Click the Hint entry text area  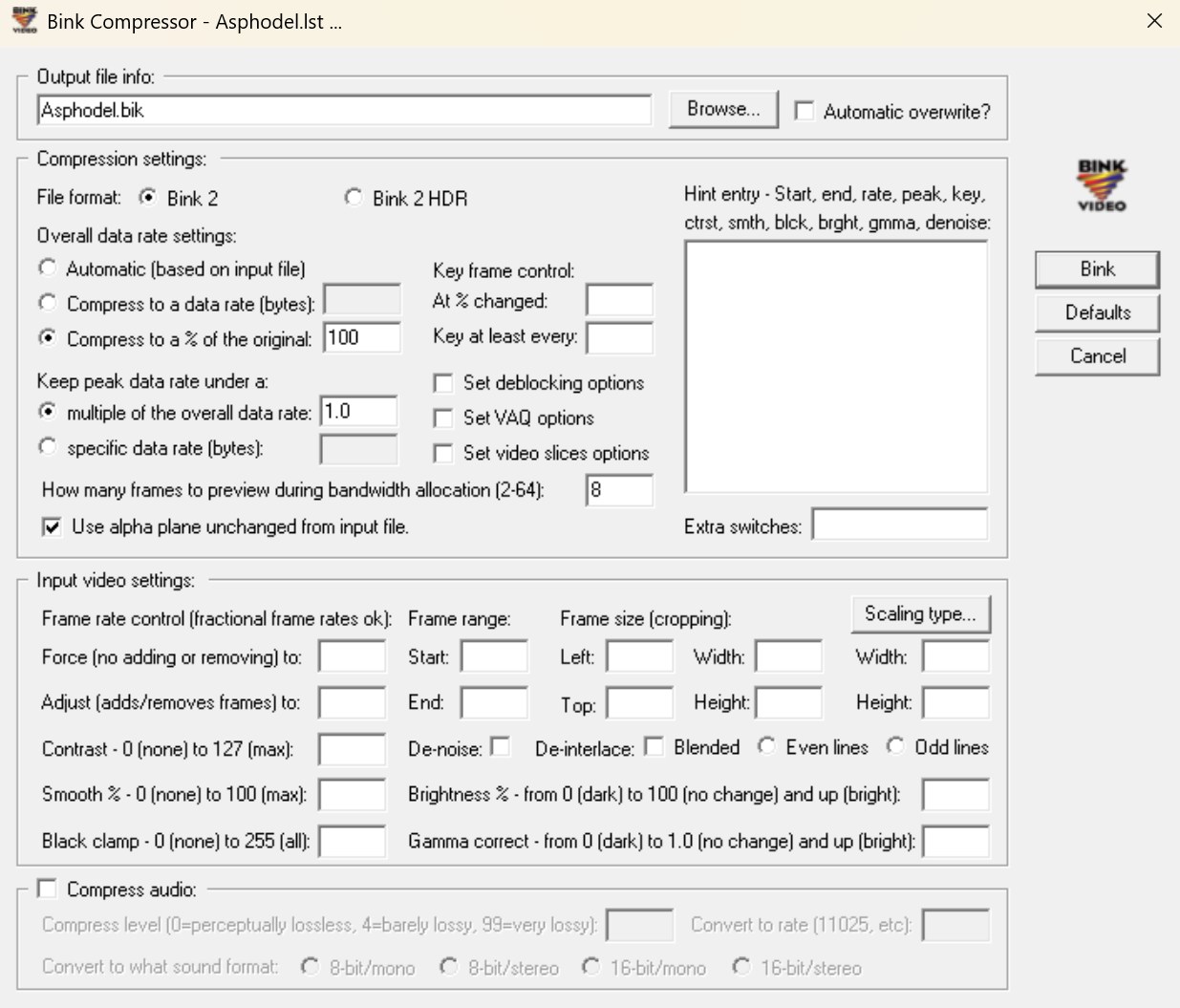836,367
